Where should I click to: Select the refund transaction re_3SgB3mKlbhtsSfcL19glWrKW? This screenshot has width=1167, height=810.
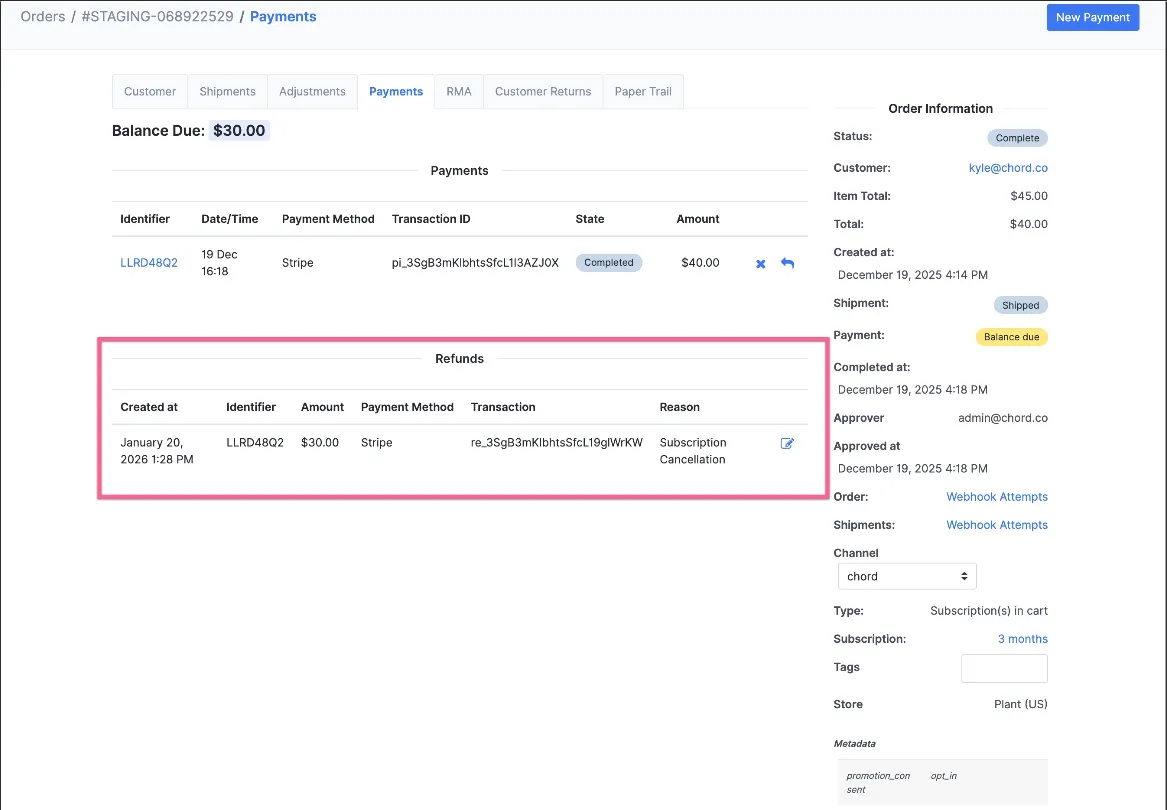(557, 442)
